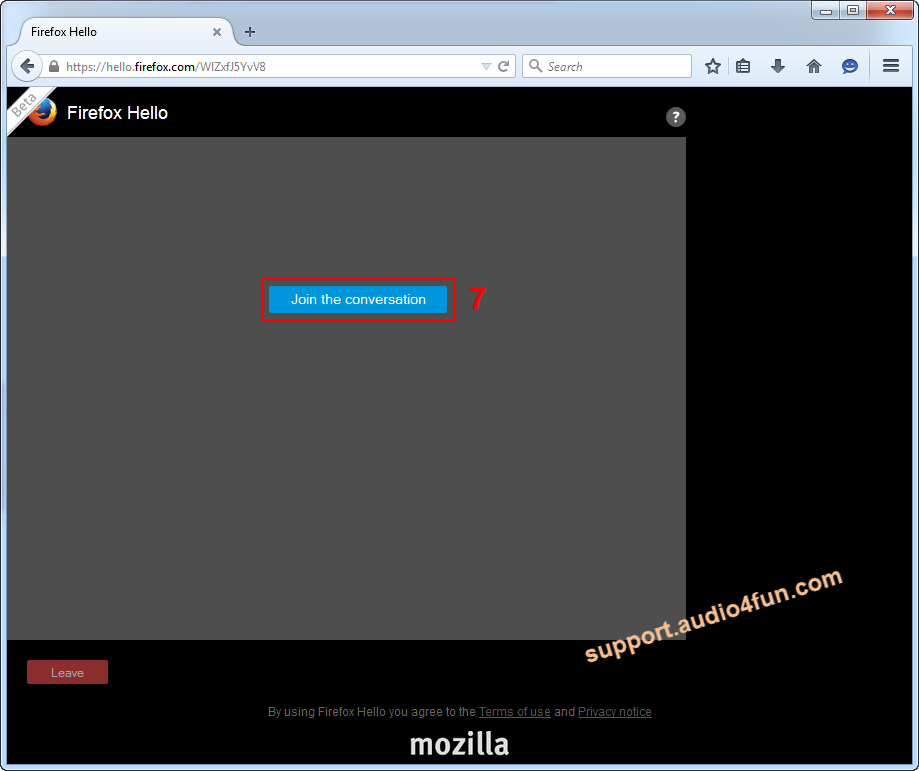Screen dimensions: 919x771
Task: Click the padlock site security icon
Action: click(54, 66)
